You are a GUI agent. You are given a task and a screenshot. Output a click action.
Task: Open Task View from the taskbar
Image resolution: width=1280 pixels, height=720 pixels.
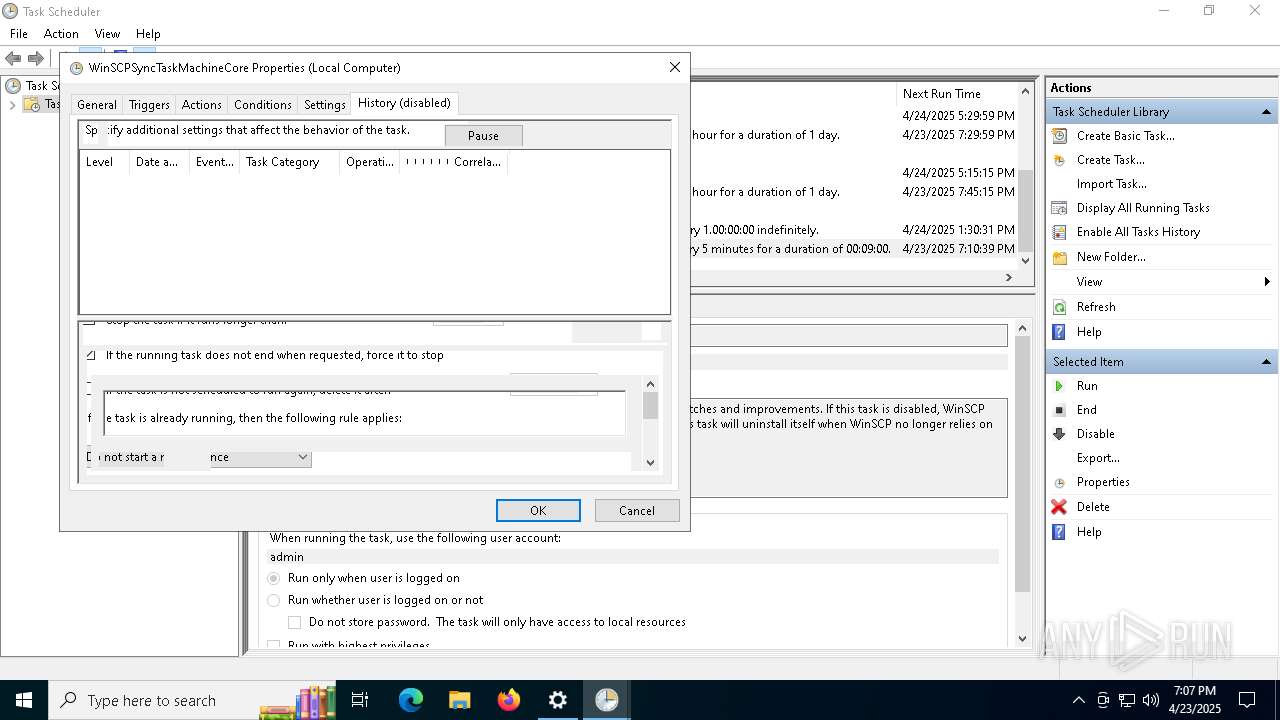[x=360, y=700]
